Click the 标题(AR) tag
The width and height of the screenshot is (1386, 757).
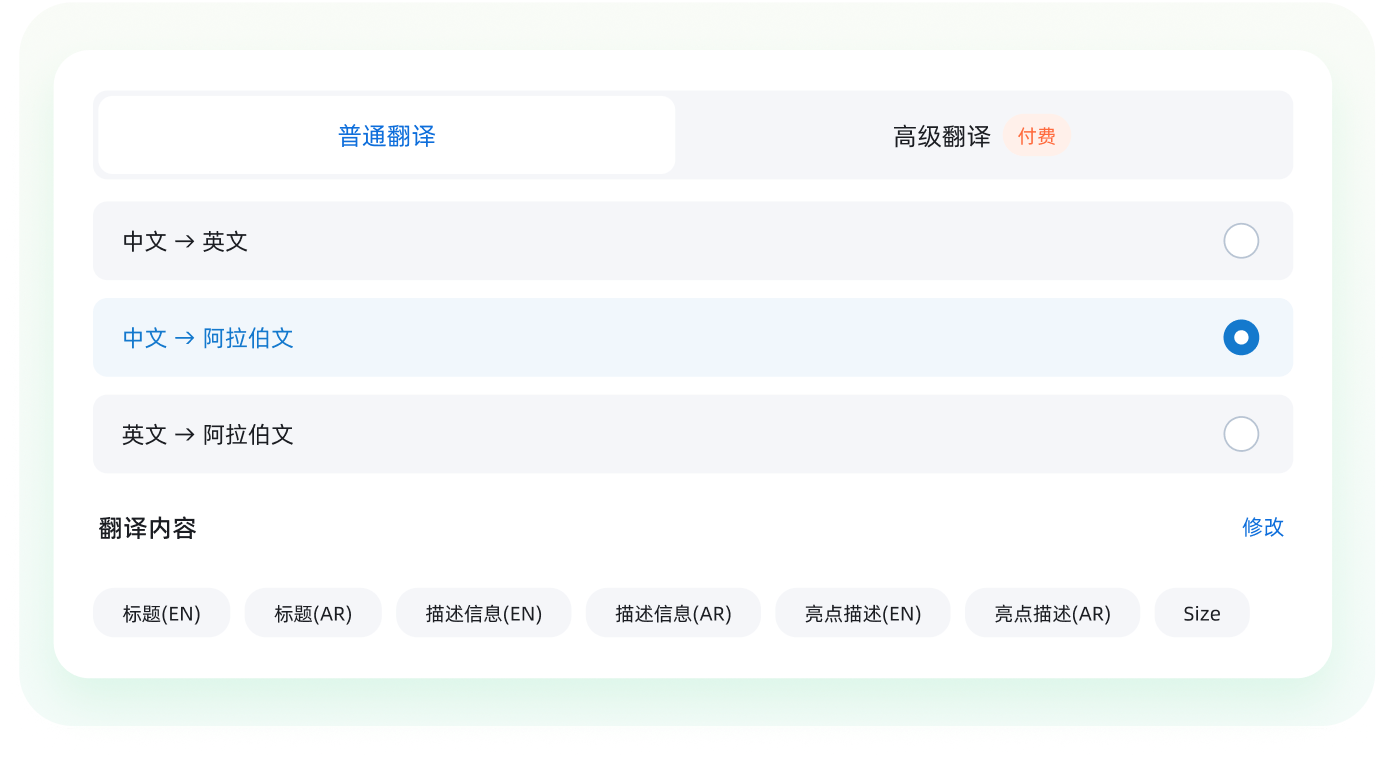(313, 613)
